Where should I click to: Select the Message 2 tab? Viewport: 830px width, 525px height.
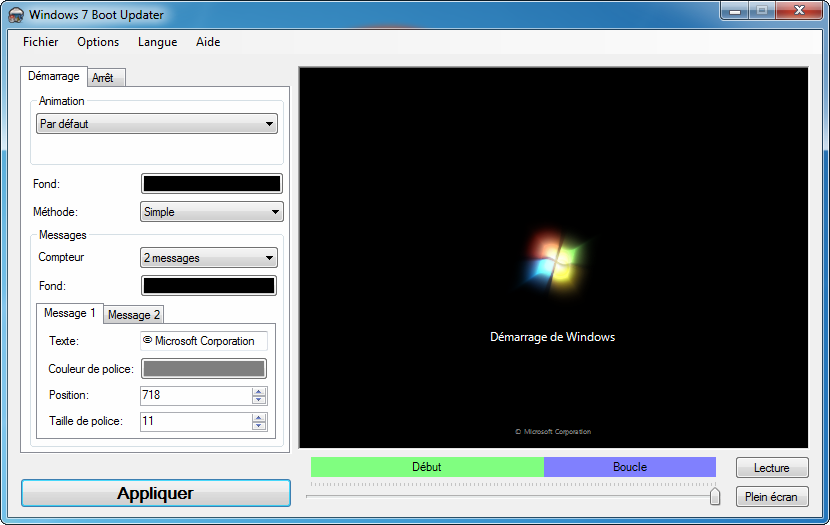[133, 315]
